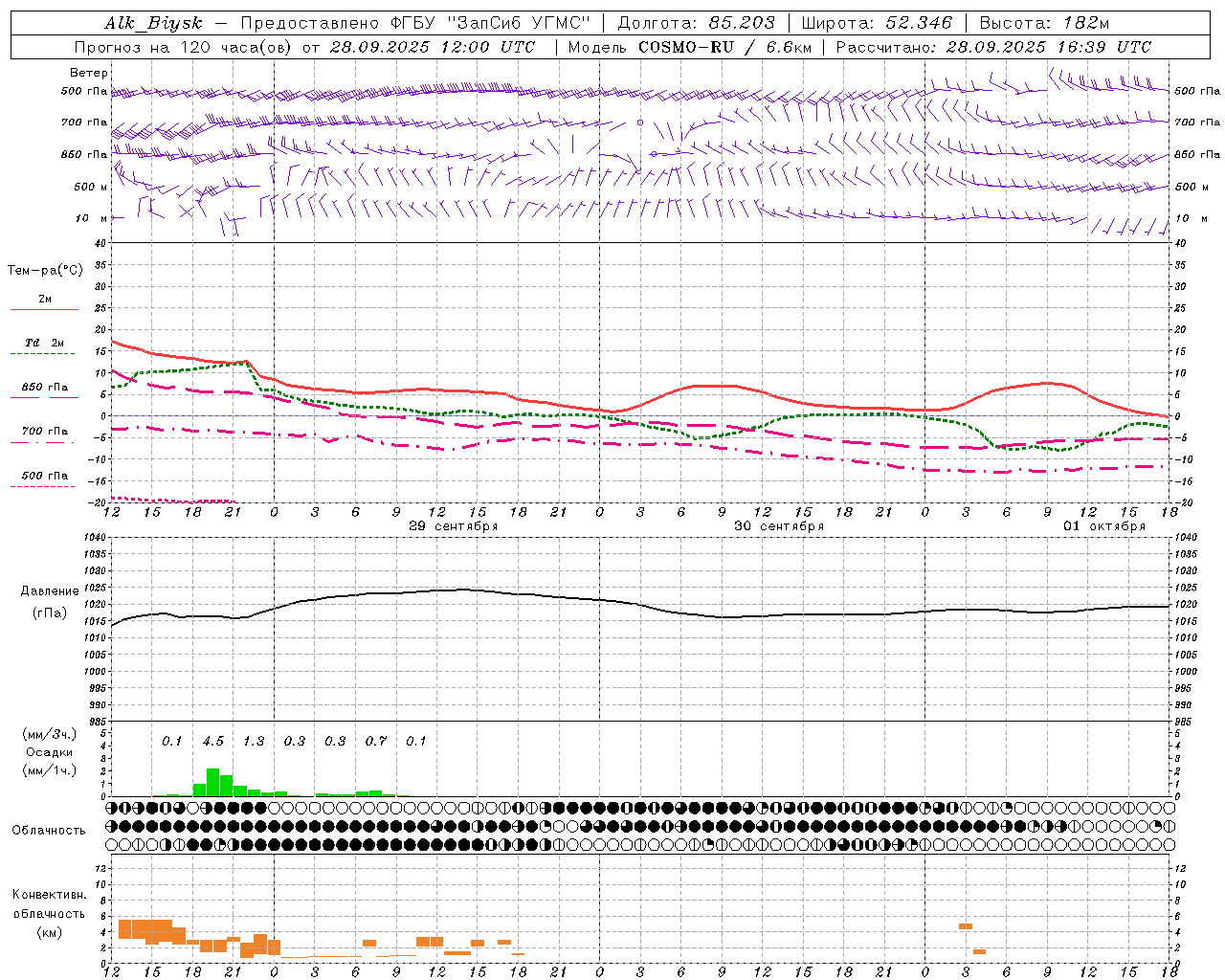Click the left '500 м' wind level label
Image resolution: width=1225 pixels, height=980 pixels.
pos(91,187)
